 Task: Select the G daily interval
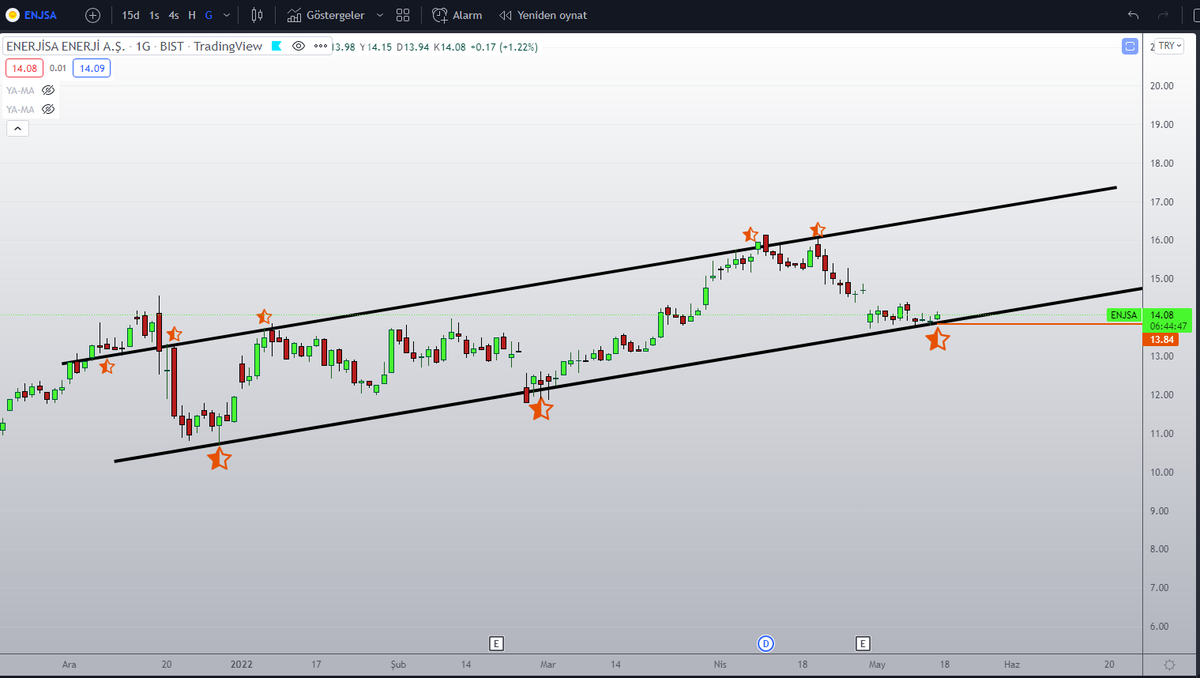pos(208,15)
